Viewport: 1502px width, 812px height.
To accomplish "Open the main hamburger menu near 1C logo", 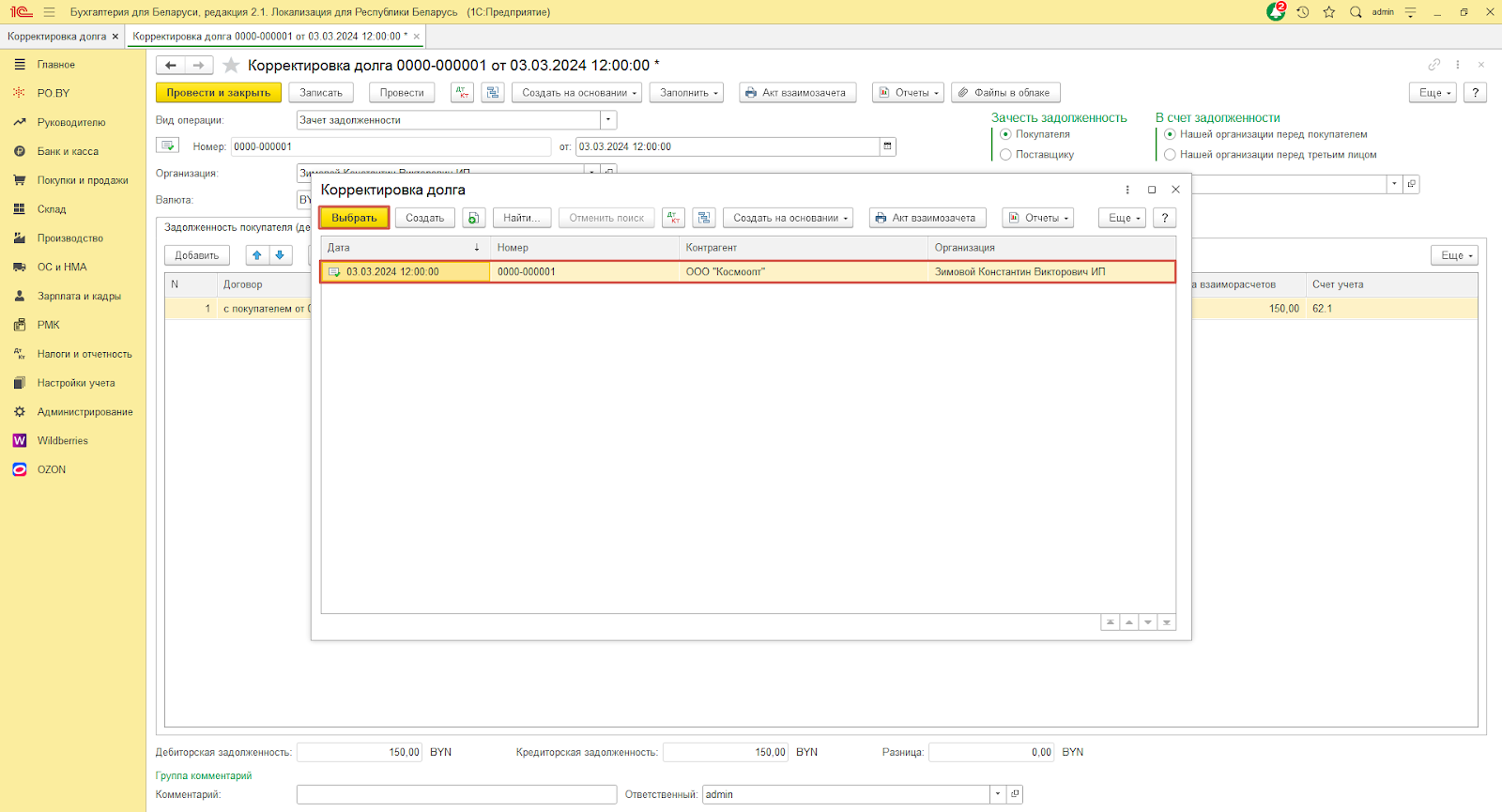I will [x=49, y=12].
